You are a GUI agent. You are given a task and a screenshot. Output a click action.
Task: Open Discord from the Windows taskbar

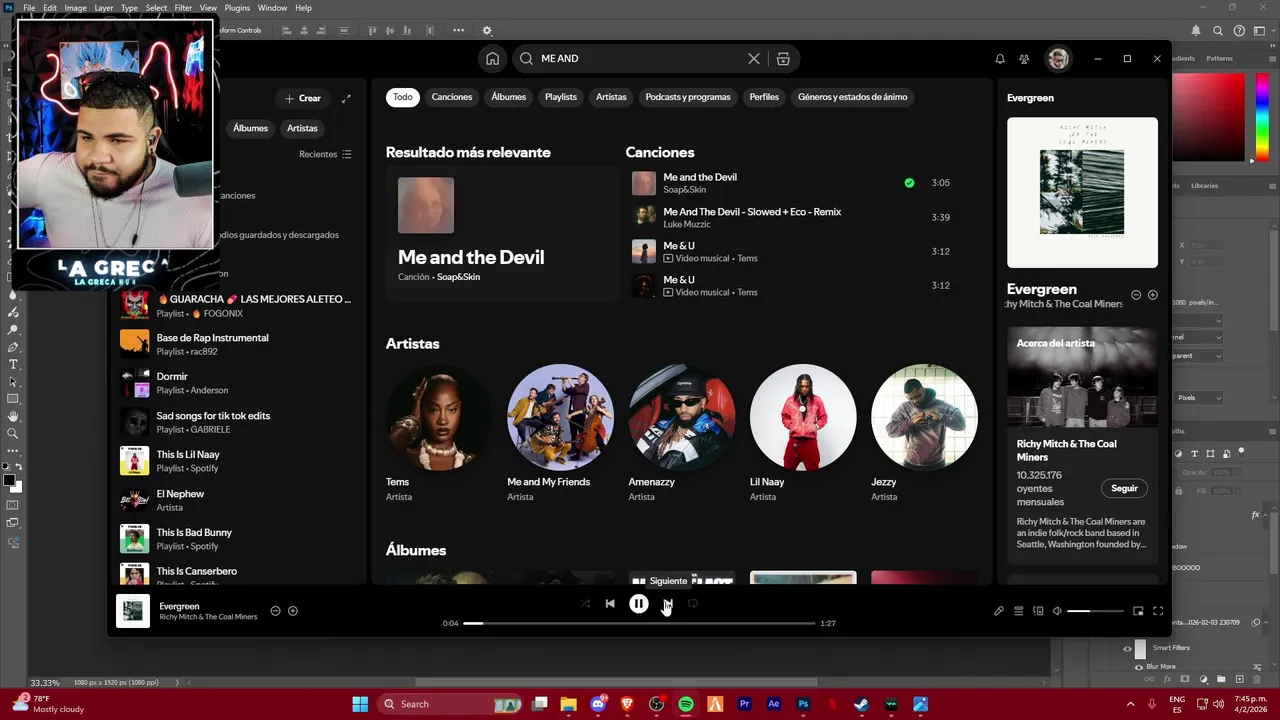(x=598, y=704)
